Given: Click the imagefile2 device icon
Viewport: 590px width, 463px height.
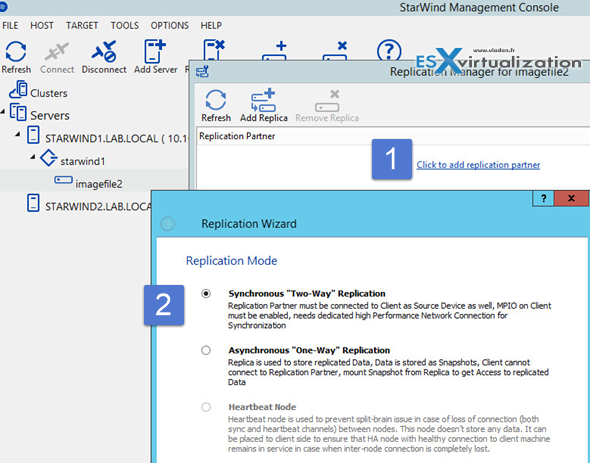Looking at the screenshot, I should click(x=63, y=180).
